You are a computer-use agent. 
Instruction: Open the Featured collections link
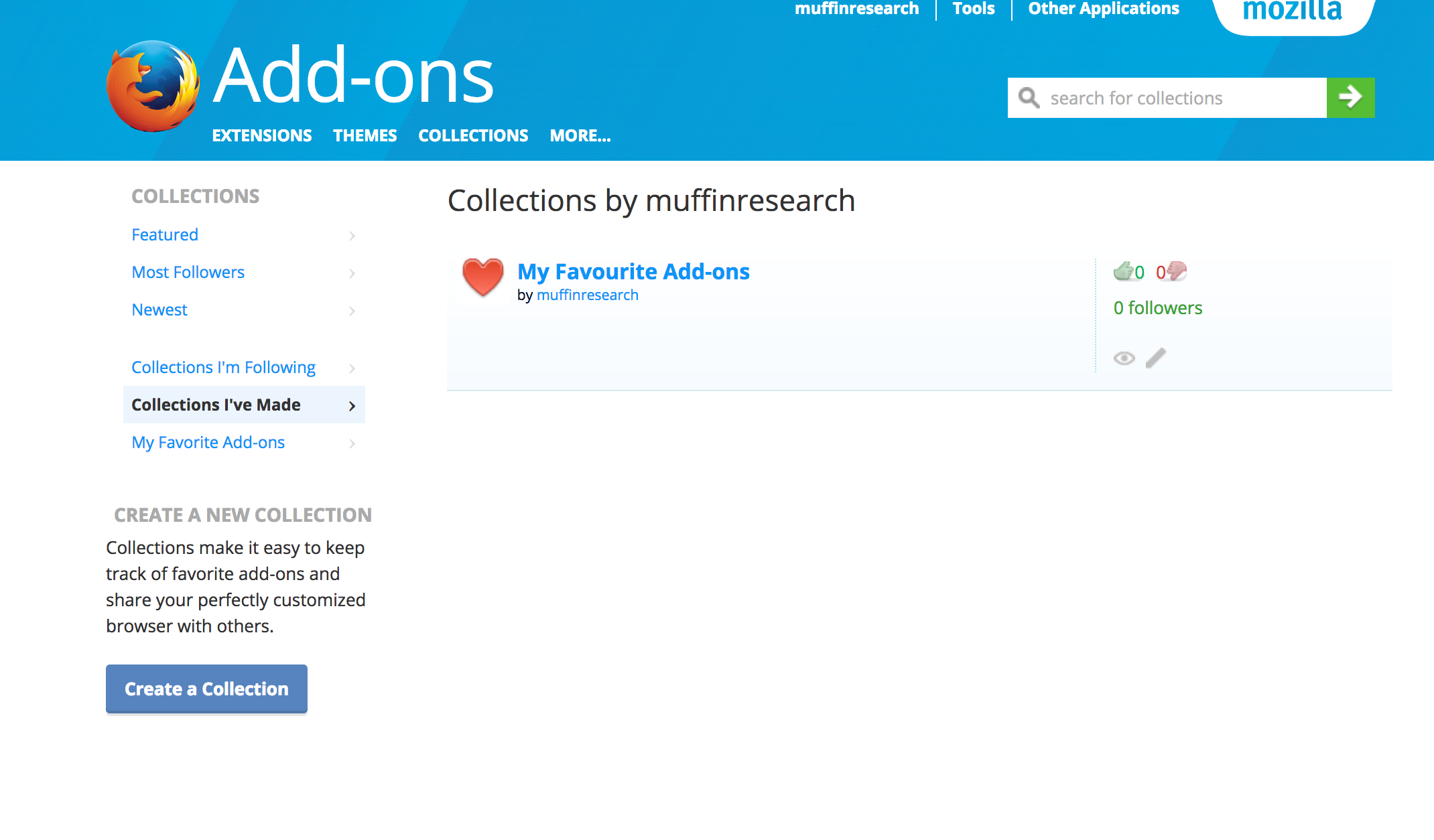[165, 235]
